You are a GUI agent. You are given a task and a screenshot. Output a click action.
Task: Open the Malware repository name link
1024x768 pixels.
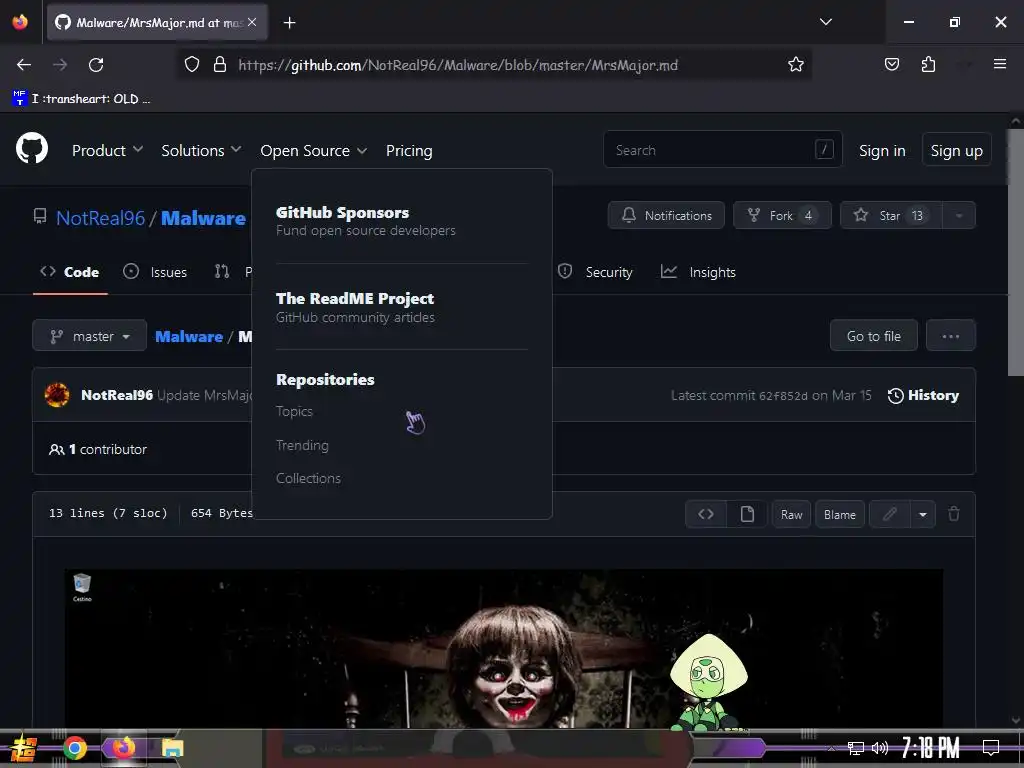point(203,218)
